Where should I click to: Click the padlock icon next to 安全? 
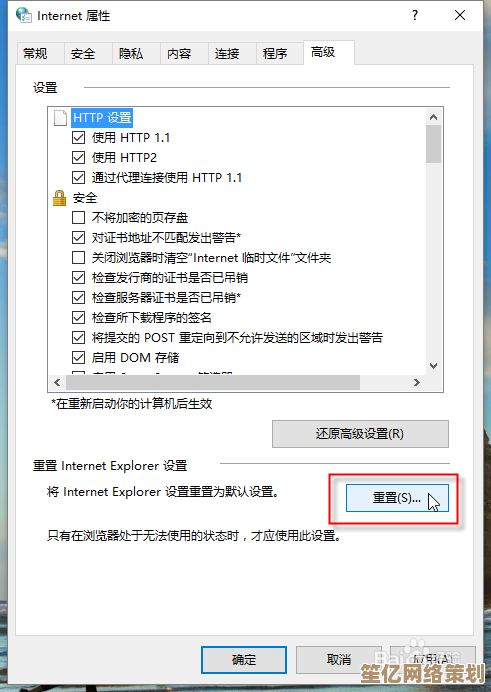point(59,198)
